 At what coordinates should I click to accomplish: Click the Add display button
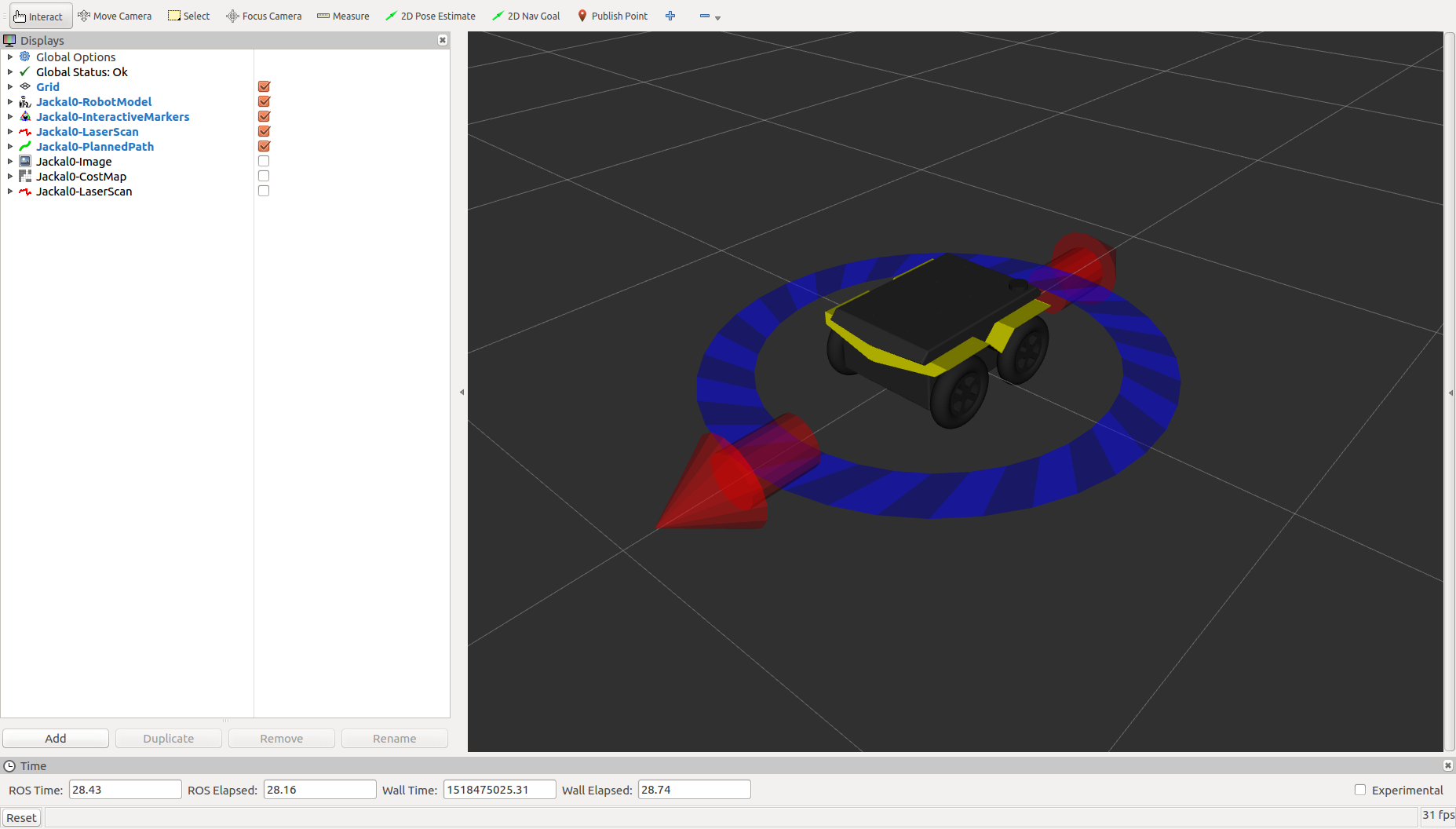pyautogui.click(x=56, y=738)
